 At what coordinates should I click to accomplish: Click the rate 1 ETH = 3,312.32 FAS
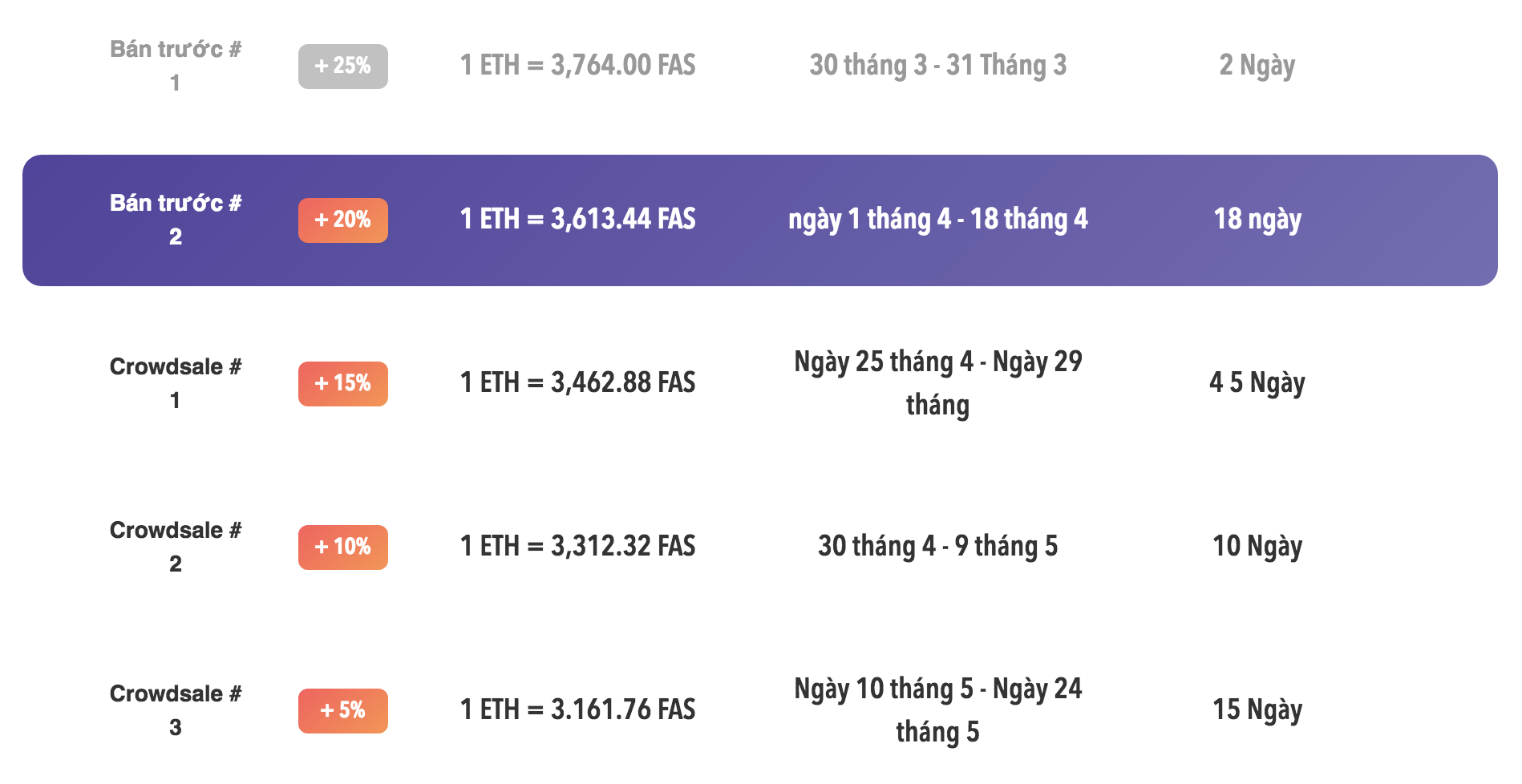click(x=578, y=546)
